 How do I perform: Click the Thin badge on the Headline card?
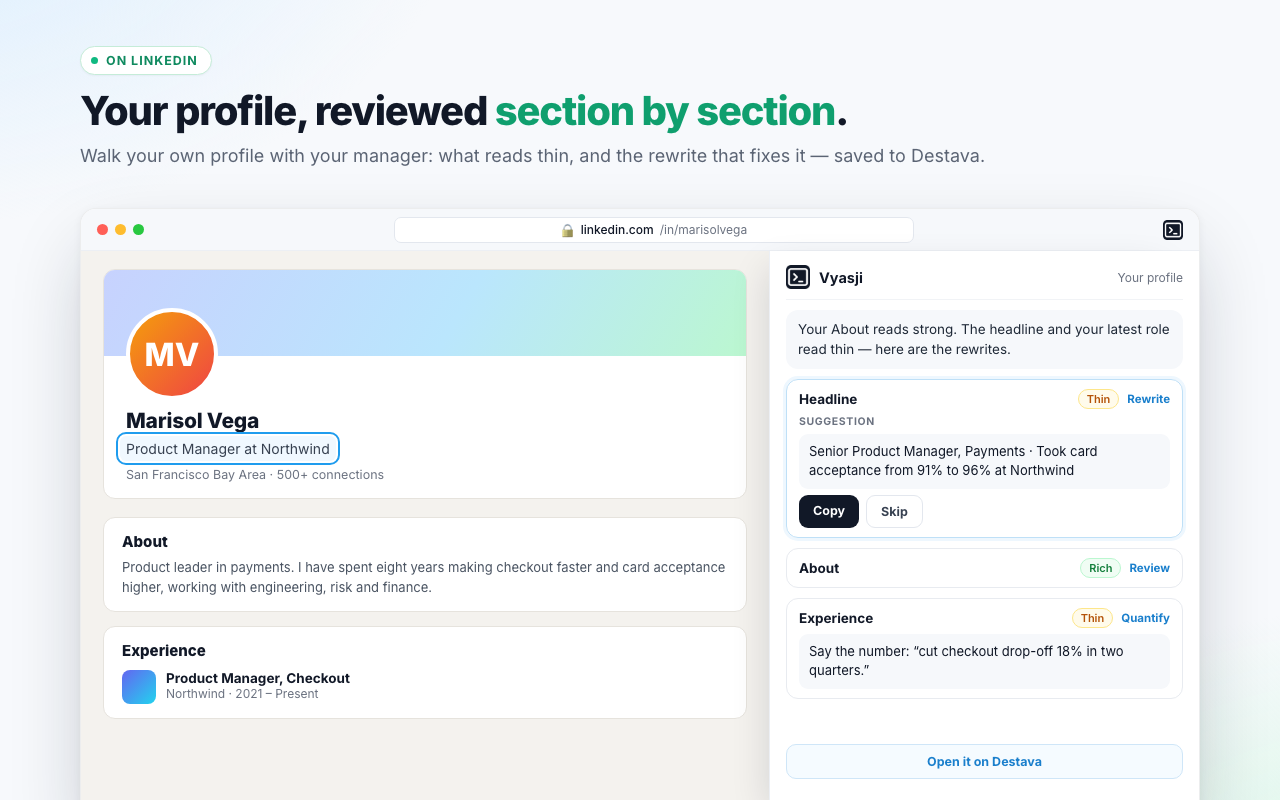[1098, 399]
